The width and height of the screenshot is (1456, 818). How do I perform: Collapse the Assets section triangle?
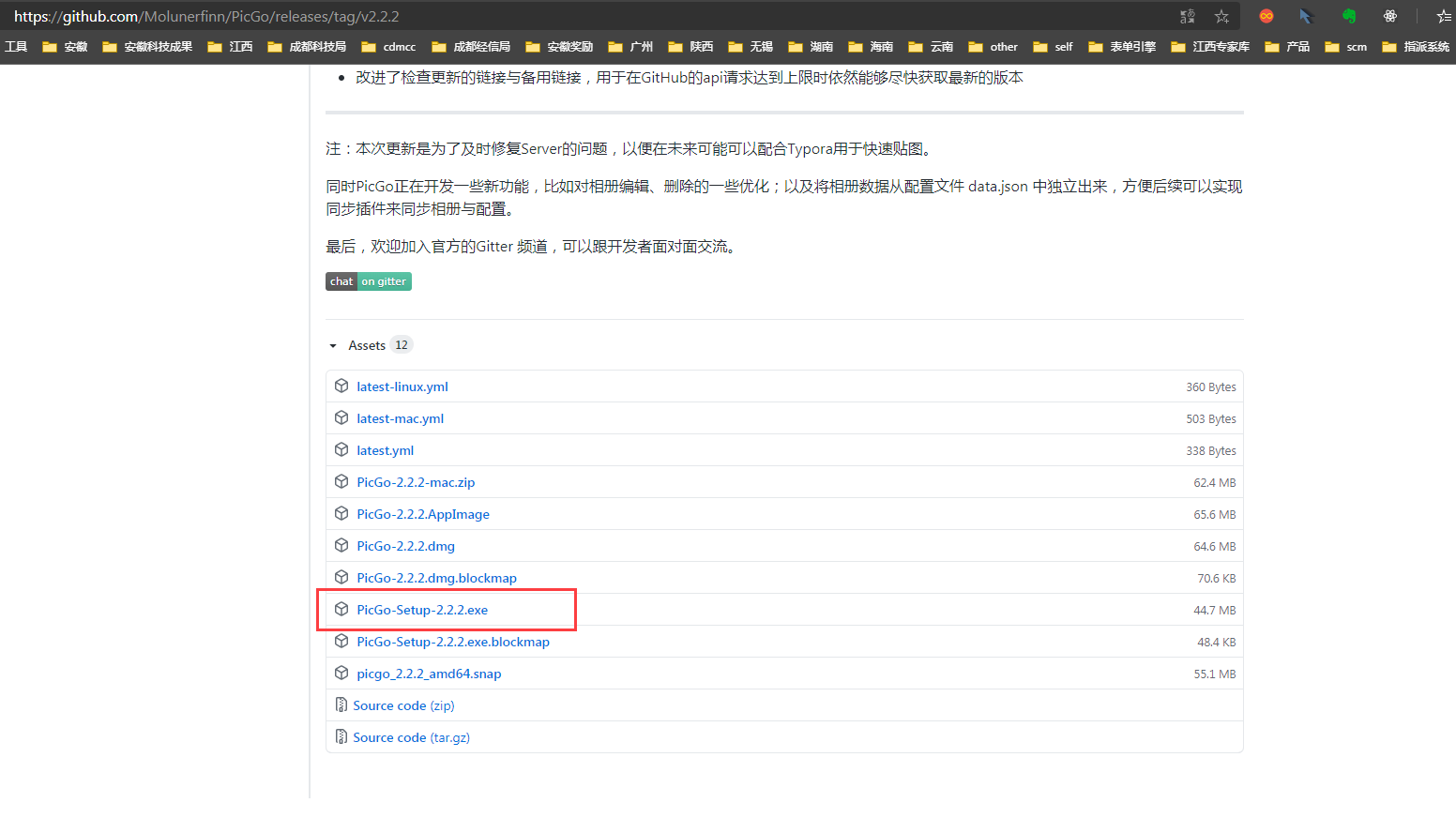point(333,346)
